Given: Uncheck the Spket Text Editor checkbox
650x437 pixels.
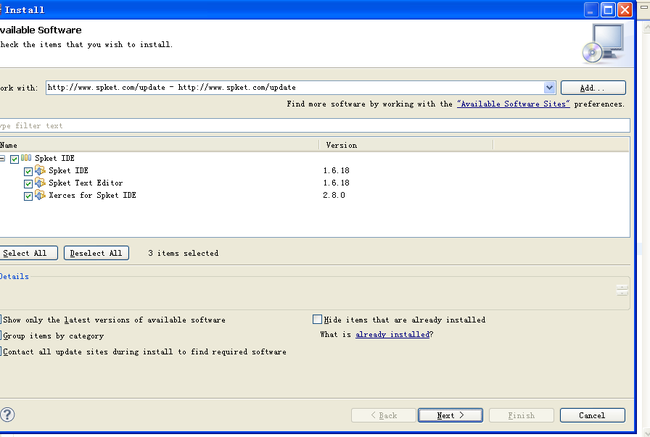Looking at the screenshot, I should click(x=28, y=184).
